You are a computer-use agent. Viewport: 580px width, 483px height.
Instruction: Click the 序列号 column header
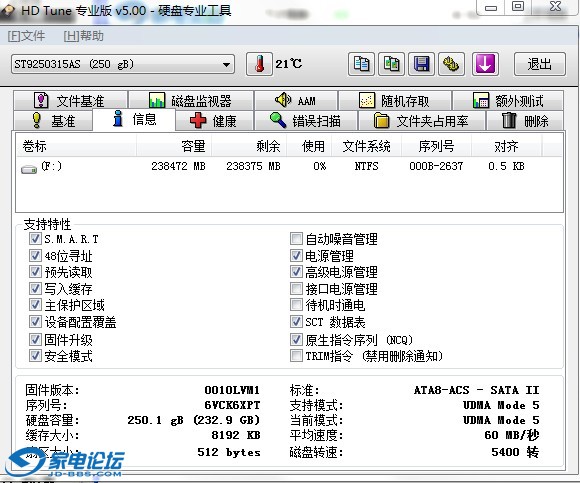tap(436, 146)
